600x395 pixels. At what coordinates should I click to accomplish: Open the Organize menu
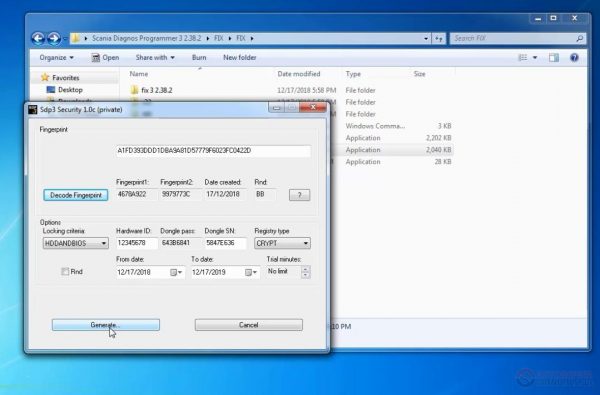tap(57, 57)
